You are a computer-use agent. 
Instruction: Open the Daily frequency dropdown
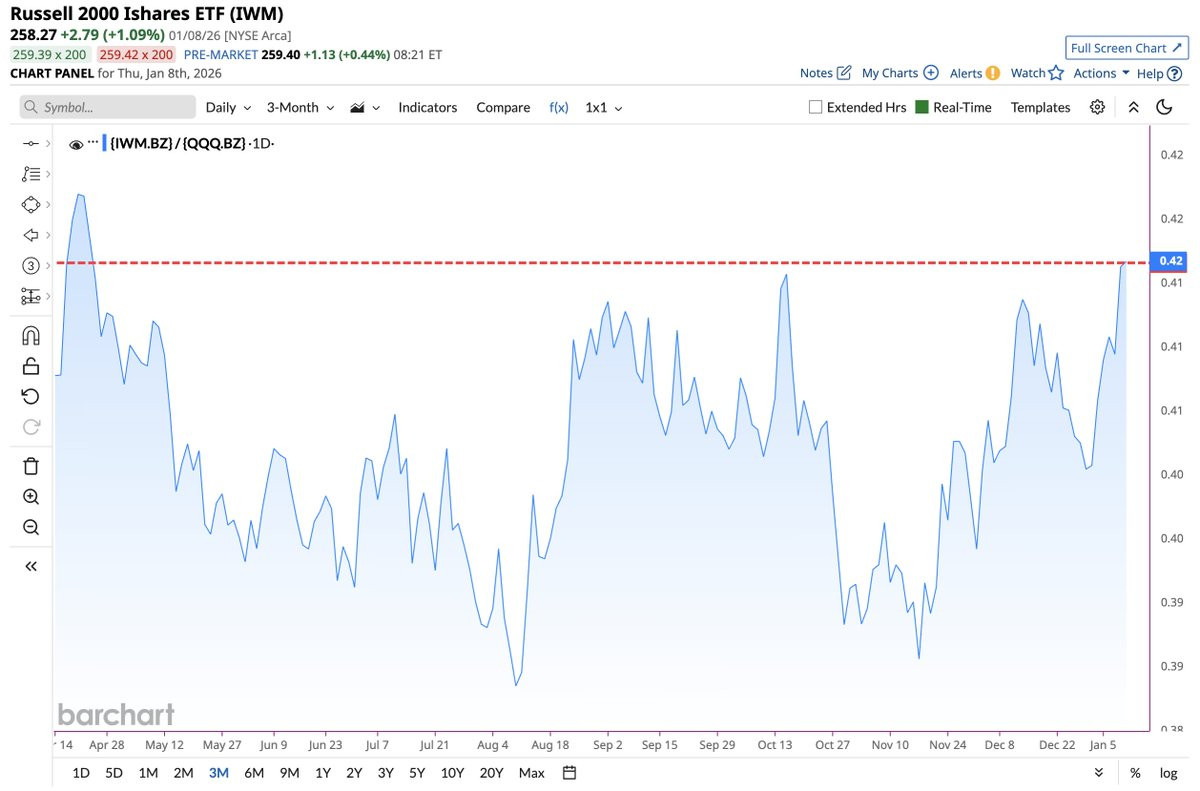click(228, 107)
